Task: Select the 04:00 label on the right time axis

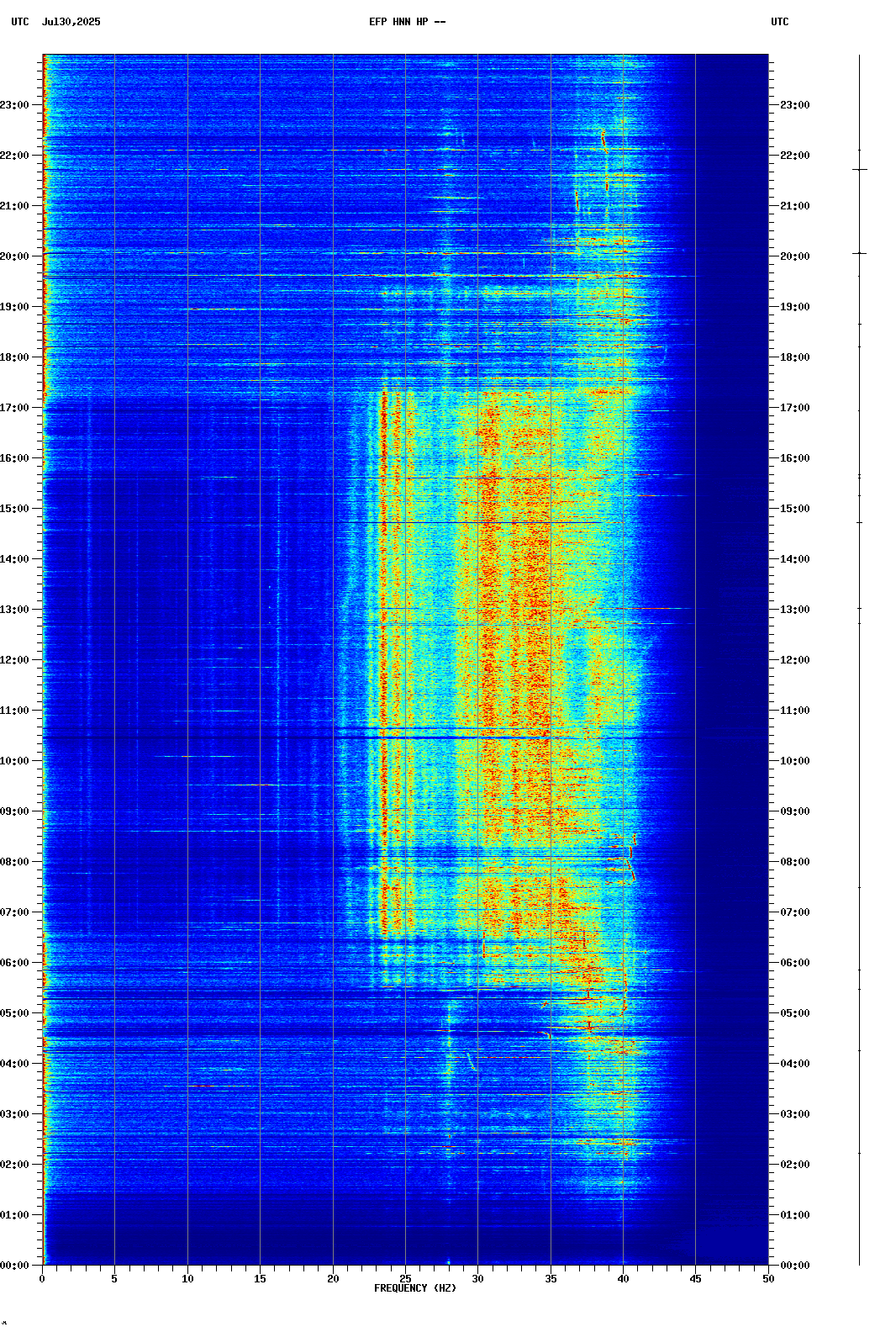Action: (795, 1064)
